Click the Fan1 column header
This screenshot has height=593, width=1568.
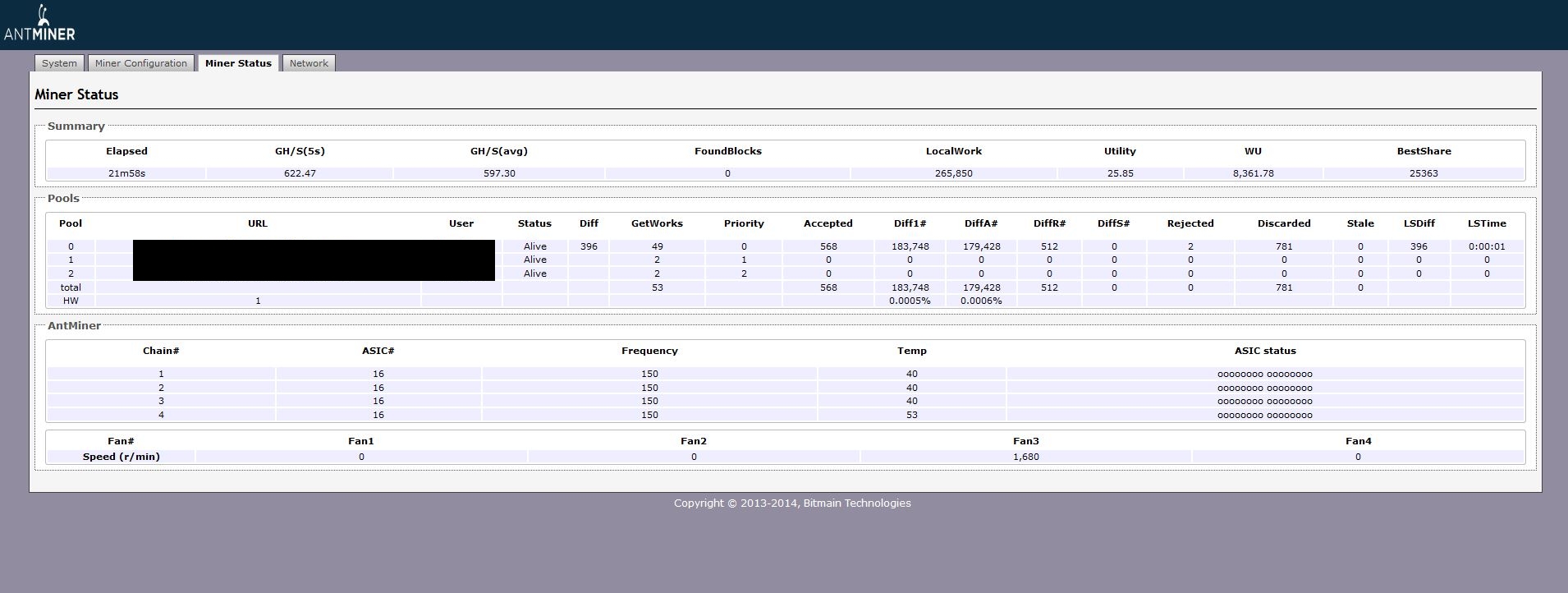coord(361,441)
